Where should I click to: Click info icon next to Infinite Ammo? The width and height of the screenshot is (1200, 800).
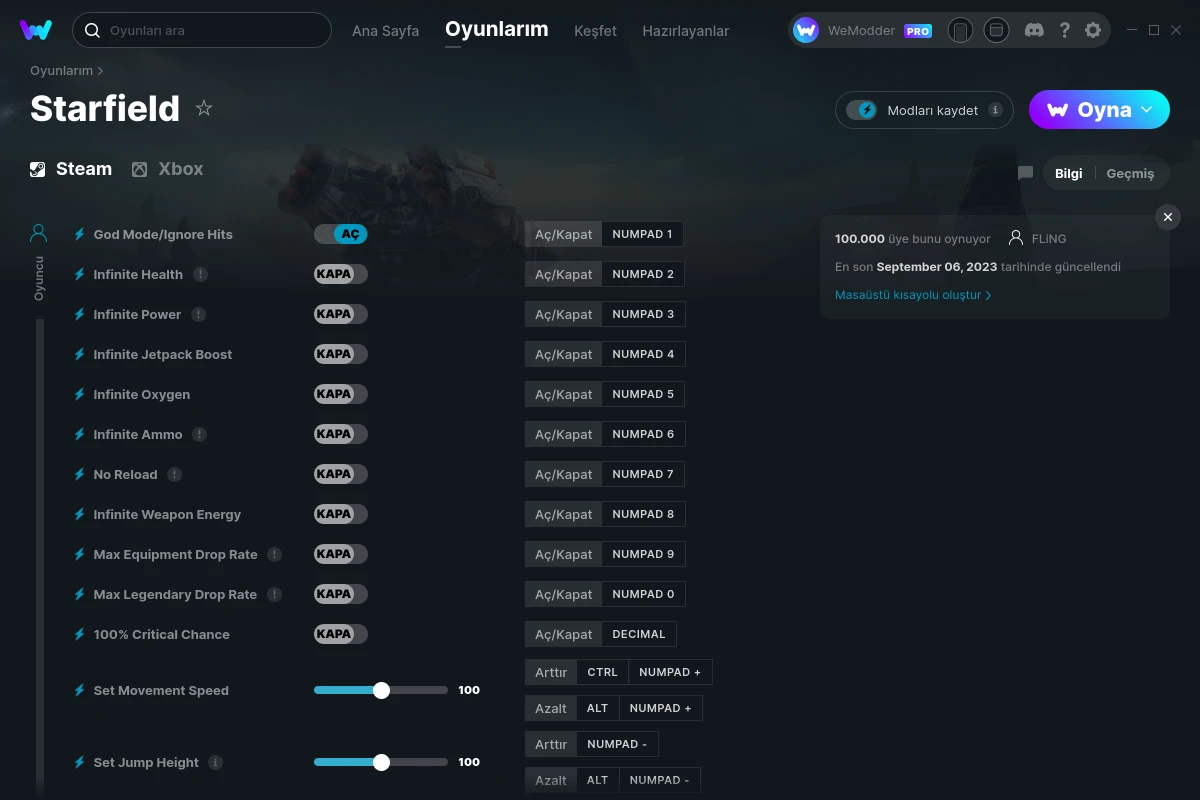[x=200, y=434]
